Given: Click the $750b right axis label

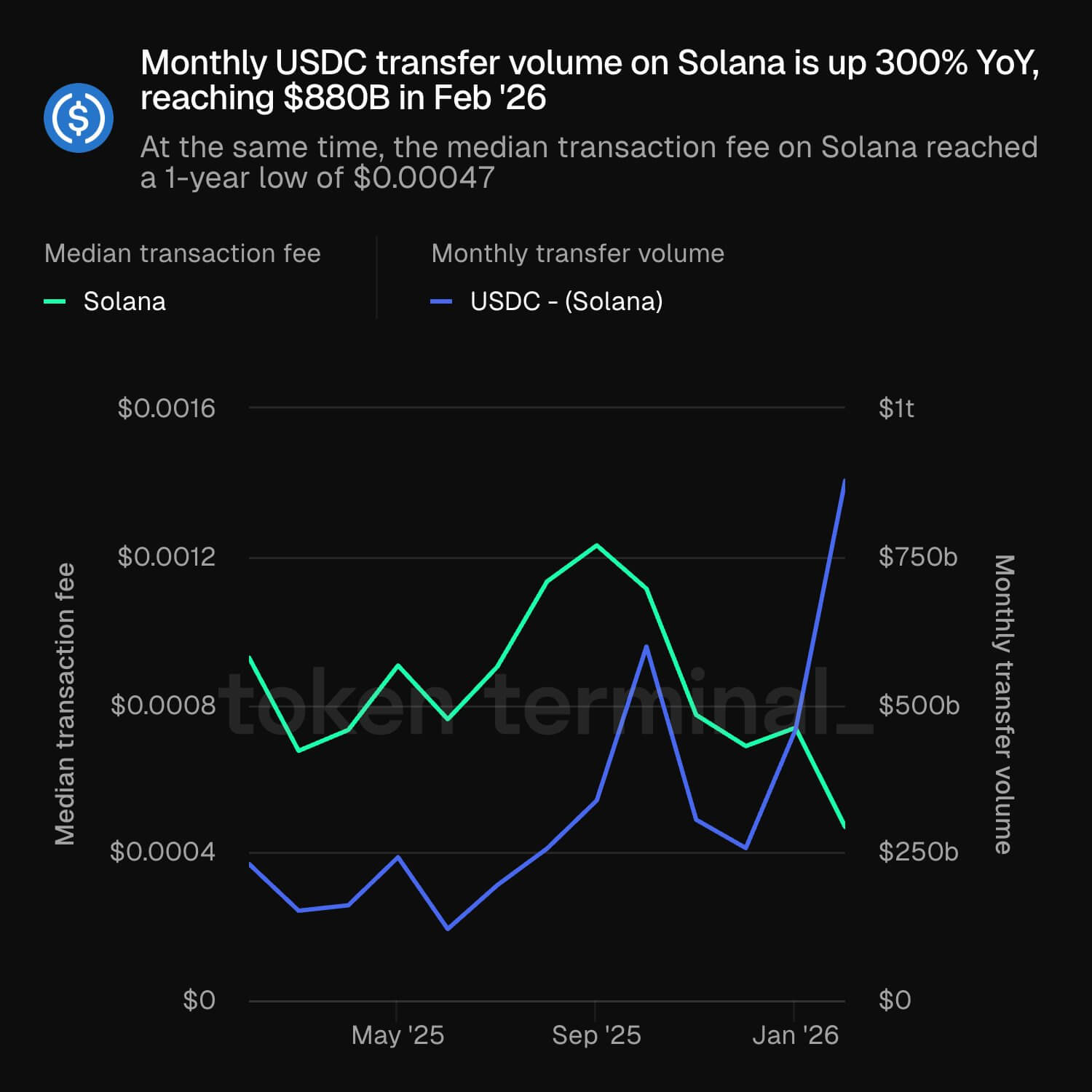Looking at the screenshot, I should click(x=918, y=557).
